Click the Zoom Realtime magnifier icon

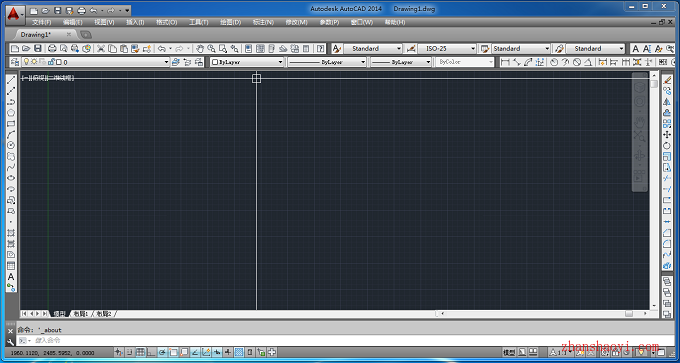point(211,49)
